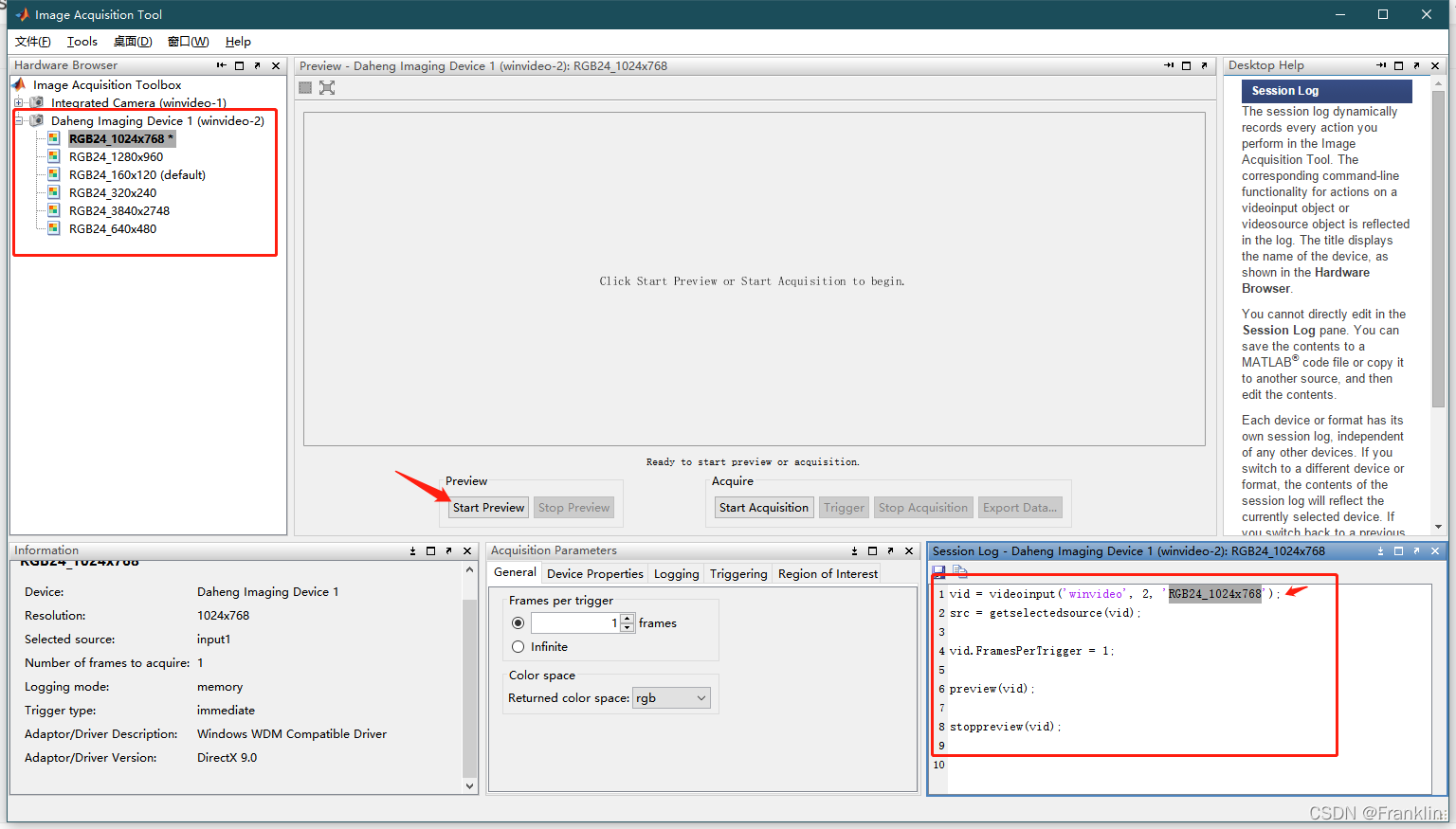Image resolution: width=1456 pixels, height=829 pixels.
Task: Switch to the Device Properties tab
Action: pos(595,573)
